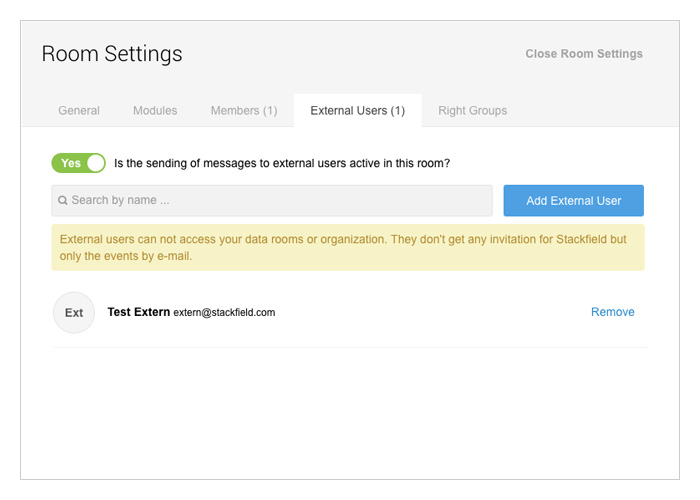The image size is (700, 500).
Task: Click Add External User button
Action: point(574,200)
